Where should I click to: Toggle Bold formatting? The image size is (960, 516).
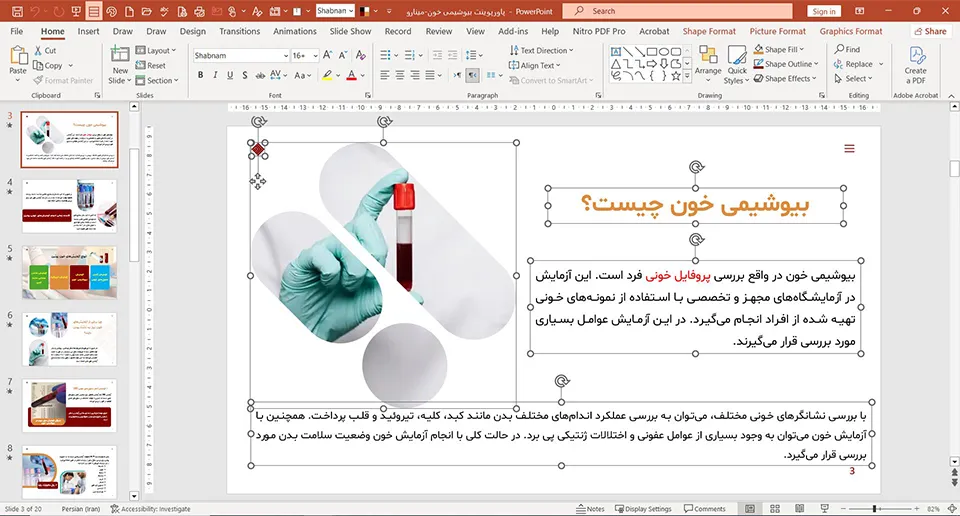(200, 75)
